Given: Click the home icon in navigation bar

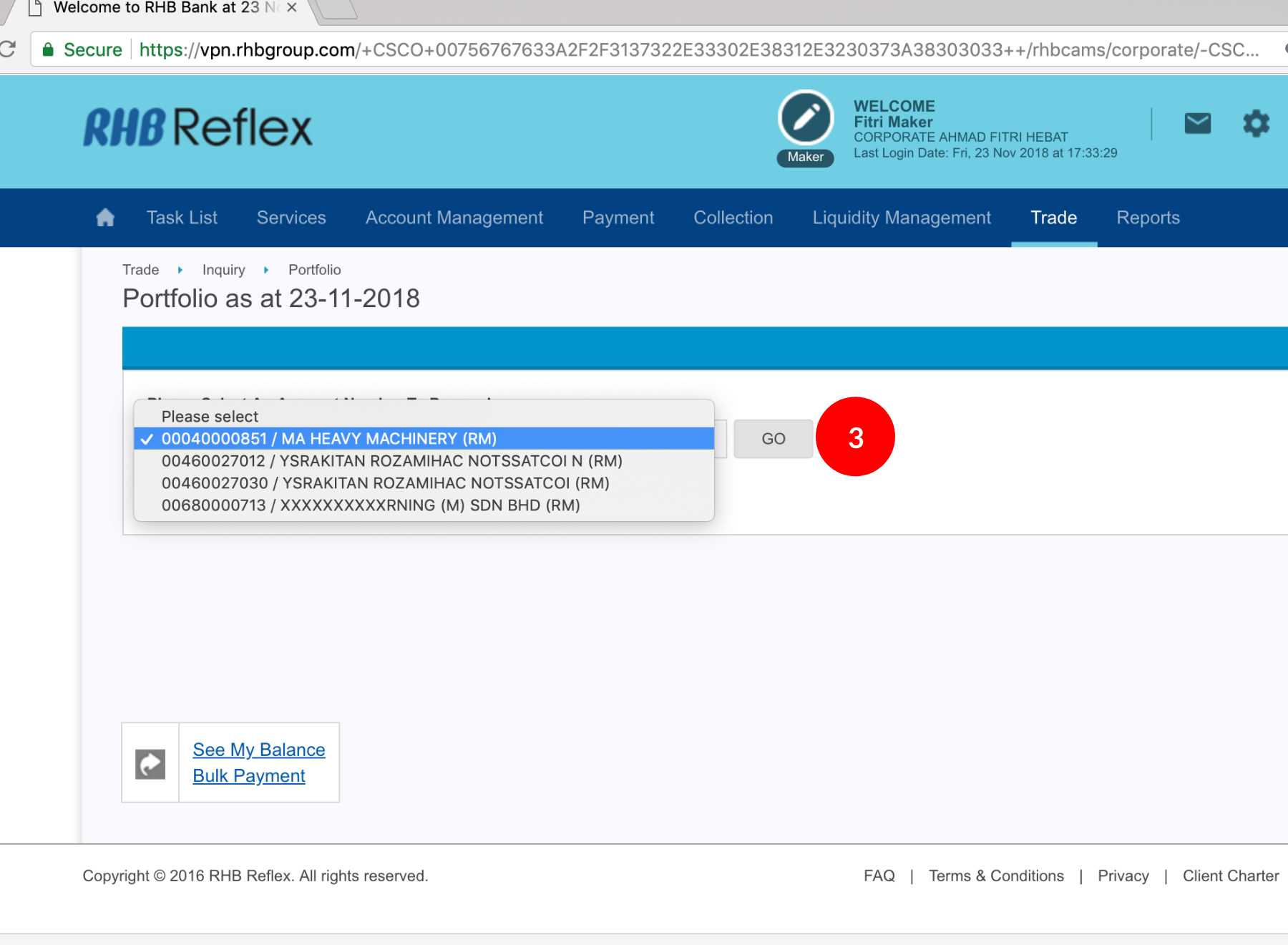Looking at the screenshot, I should click(105, 218).
